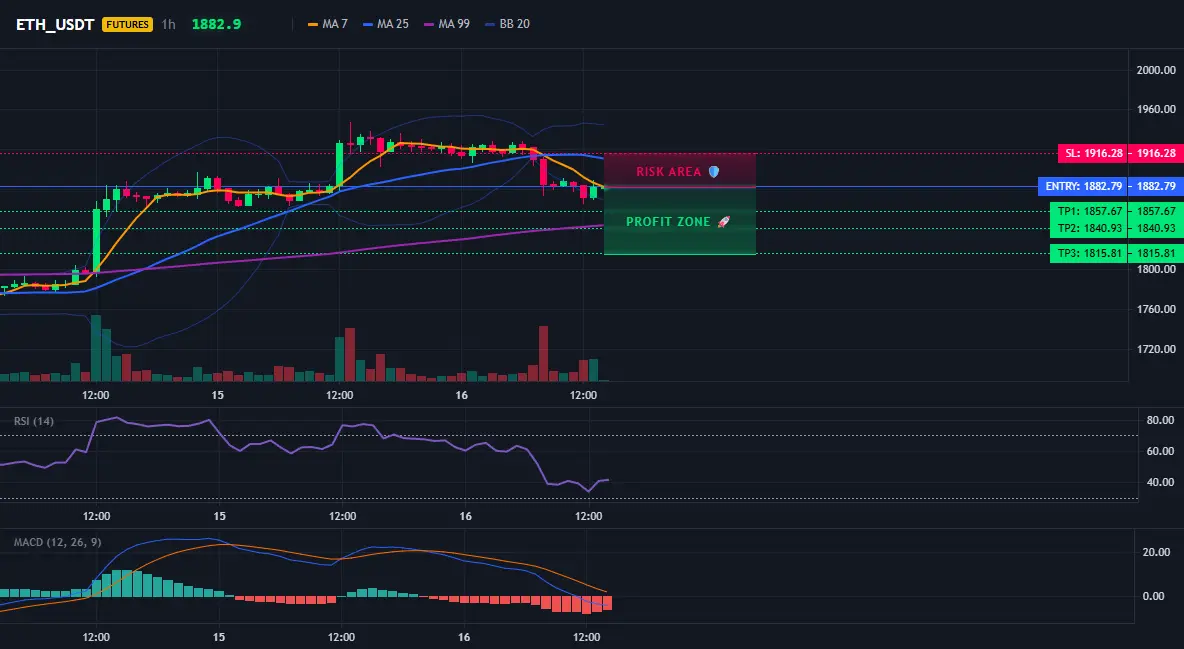Click the tallest red volume bar
This screenshot has width=1184, height=649.
[543, 354]
